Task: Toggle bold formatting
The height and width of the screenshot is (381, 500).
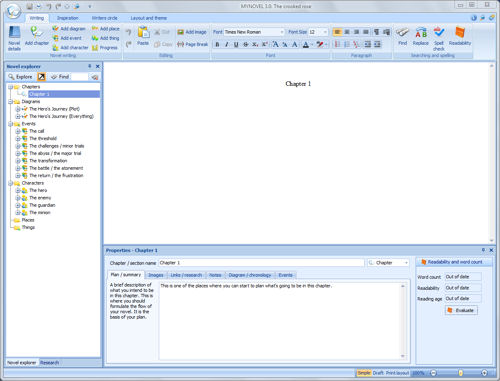Action: [217, 44]
